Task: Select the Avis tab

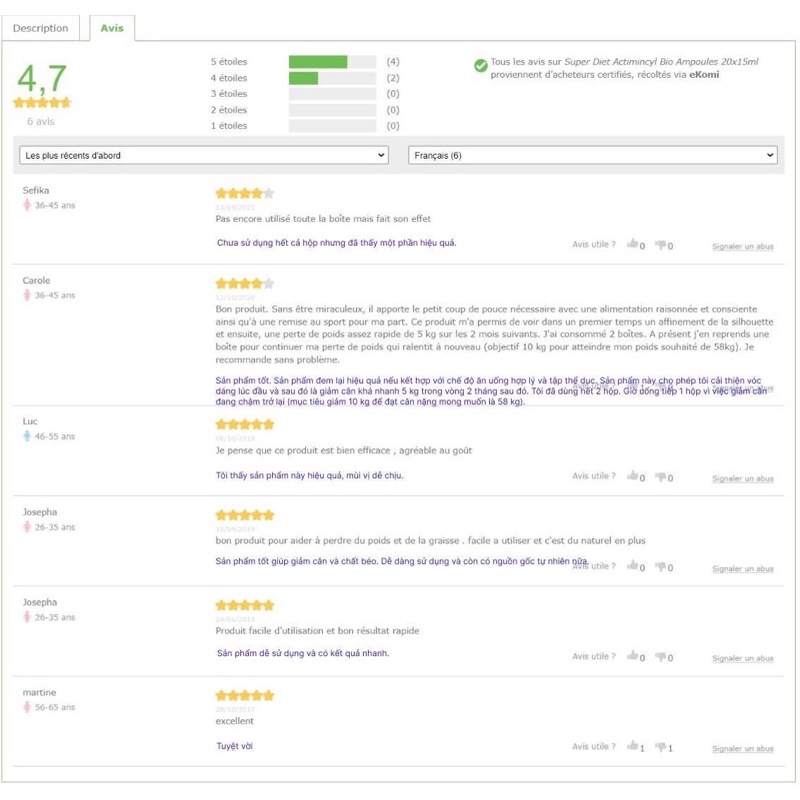Action: click(114, 30)
